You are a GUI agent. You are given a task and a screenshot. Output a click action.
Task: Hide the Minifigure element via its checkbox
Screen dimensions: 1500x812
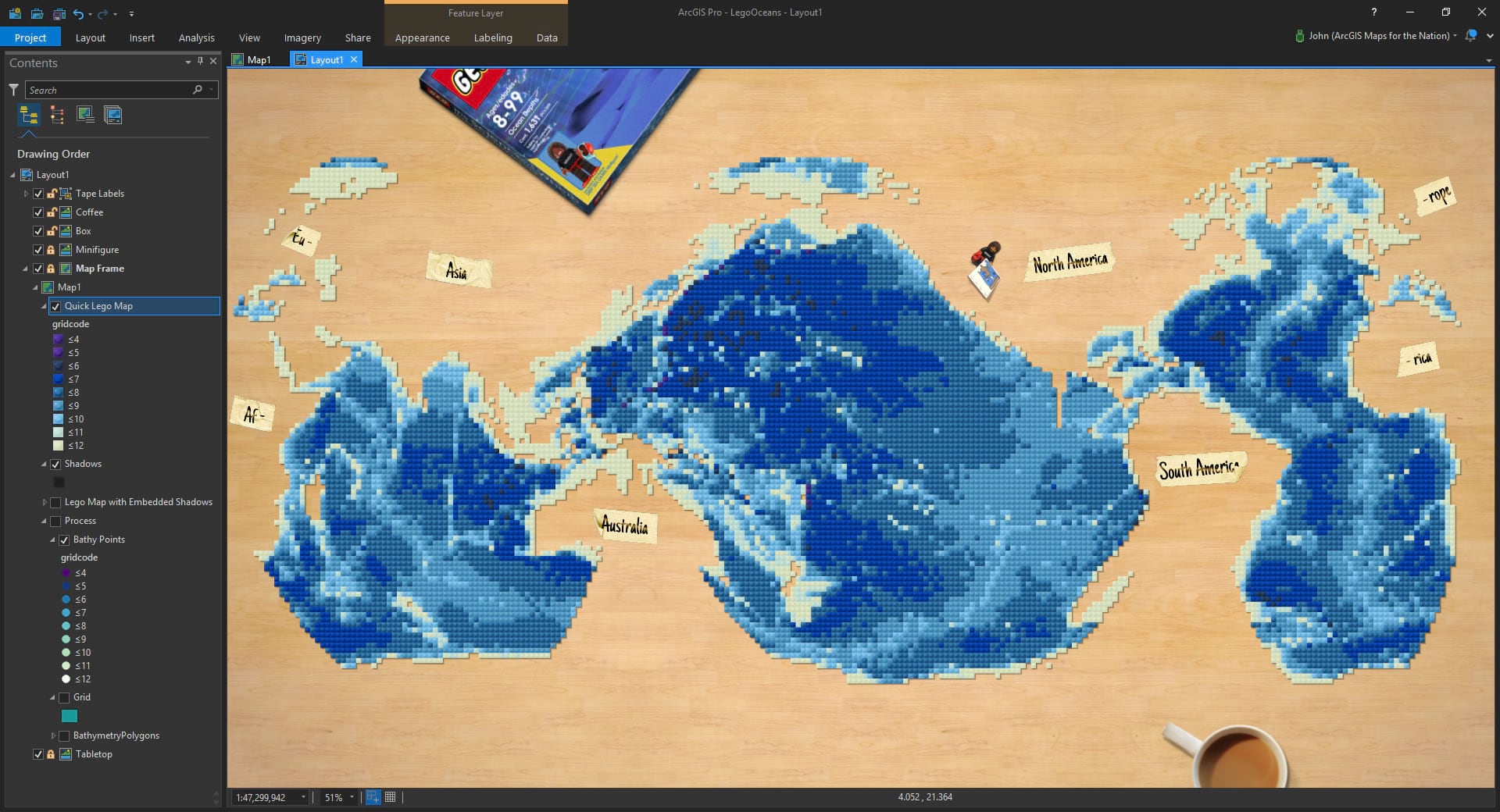tap(37, 249)
